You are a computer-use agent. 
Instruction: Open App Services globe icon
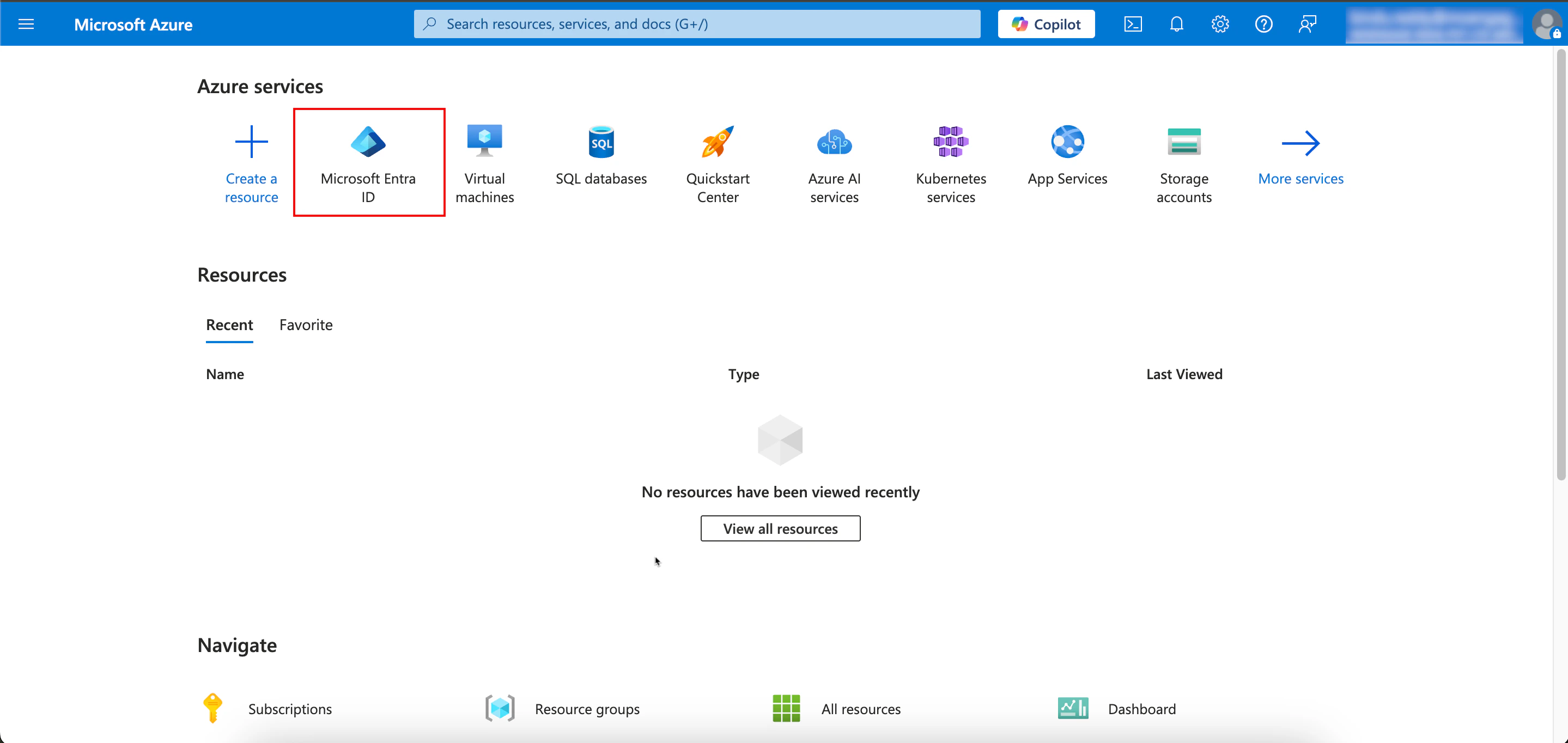pyautogui.click(x=1067, y=142)
